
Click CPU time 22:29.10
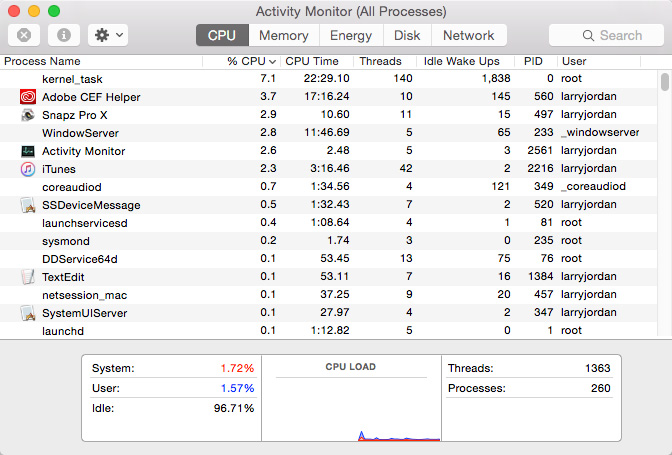tap(327, 78)
